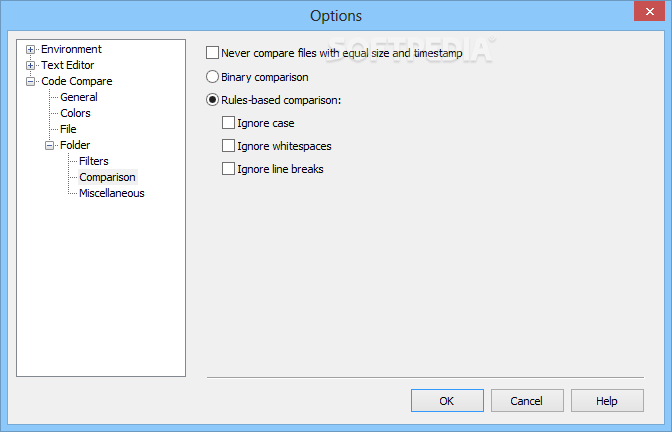672x432 pixels.
Task: Select Rules-based comparison radio button
Action: pos(212,100)
